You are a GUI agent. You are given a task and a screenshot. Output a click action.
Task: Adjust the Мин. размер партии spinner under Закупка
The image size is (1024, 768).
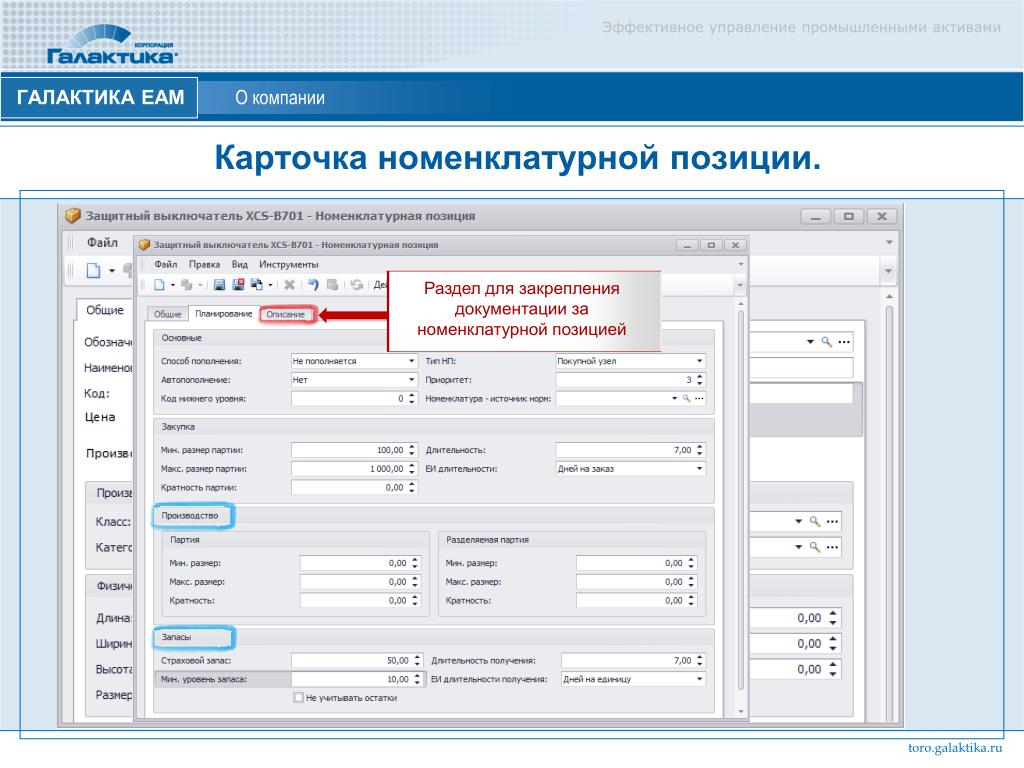click(411, 450)
